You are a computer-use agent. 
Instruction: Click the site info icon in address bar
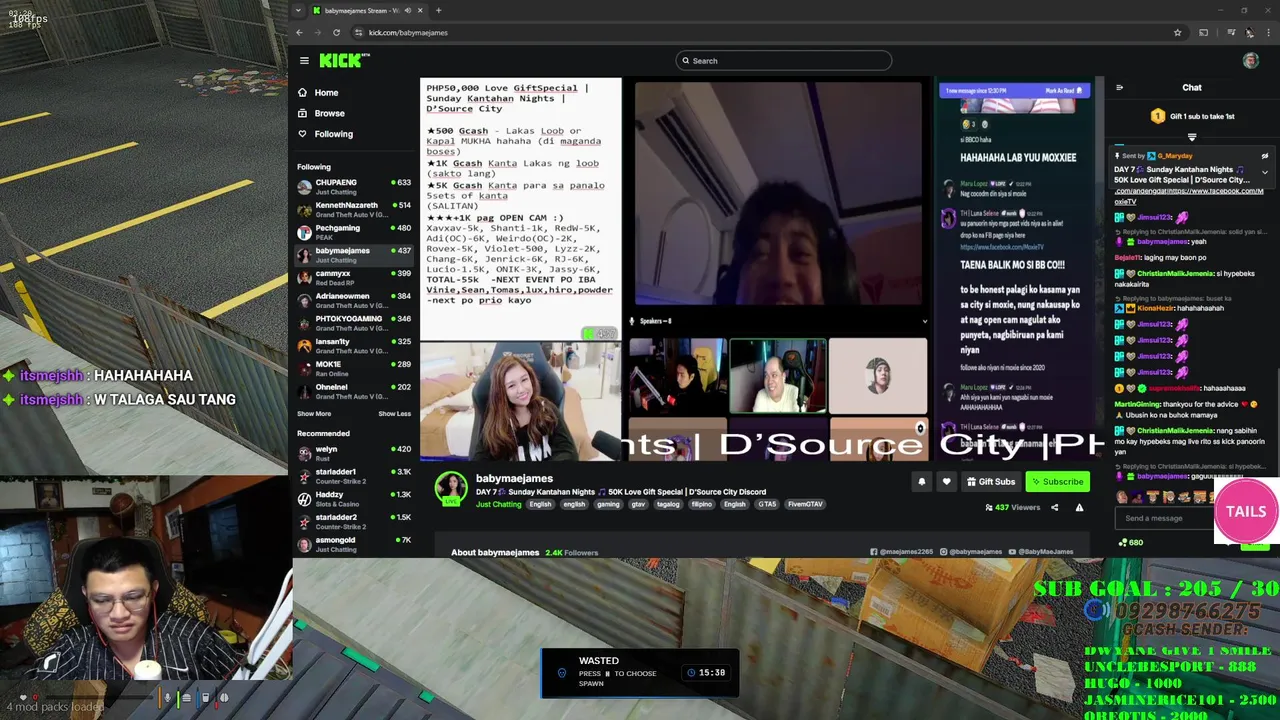point(359,33)
